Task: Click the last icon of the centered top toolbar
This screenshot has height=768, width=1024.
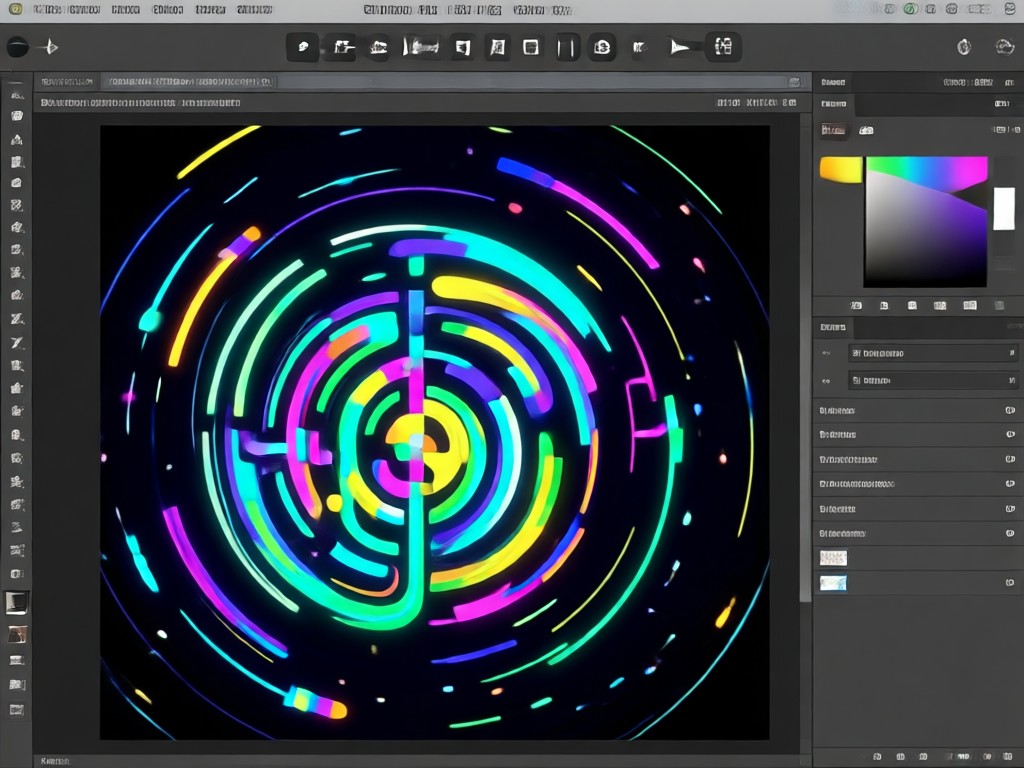Action: (x=723, y=47)
